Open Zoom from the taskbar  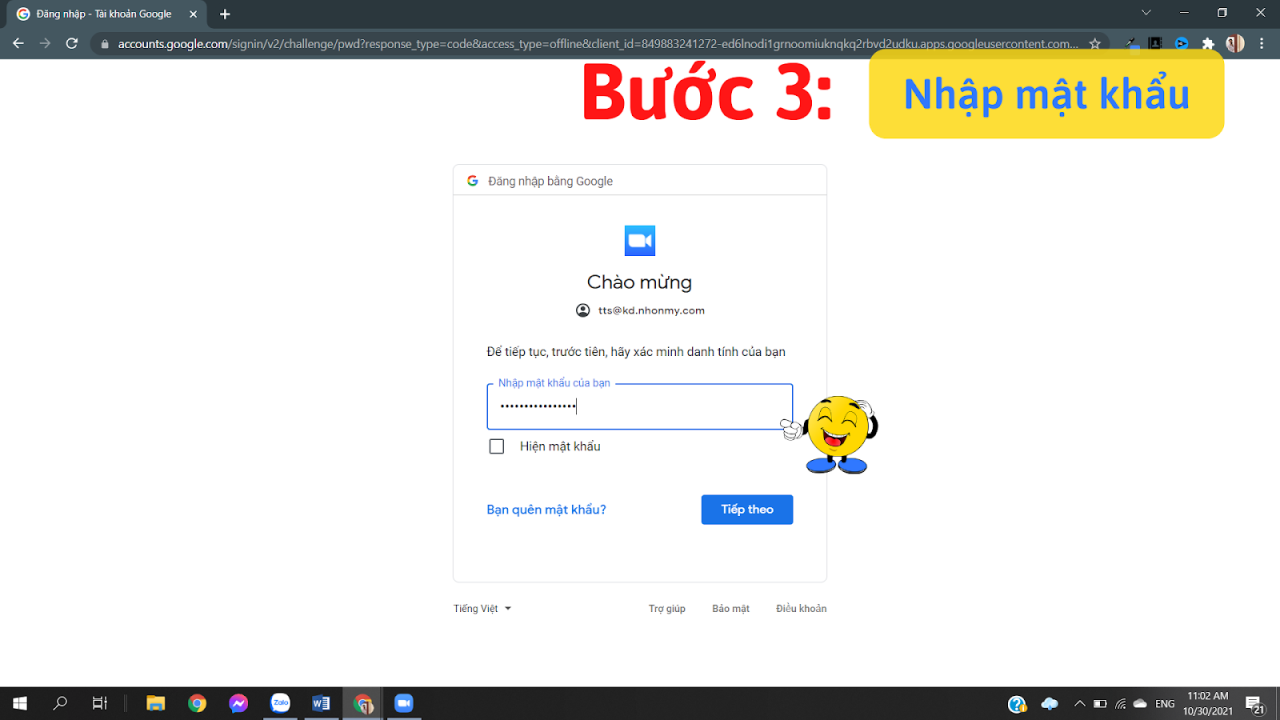(403, 703)
